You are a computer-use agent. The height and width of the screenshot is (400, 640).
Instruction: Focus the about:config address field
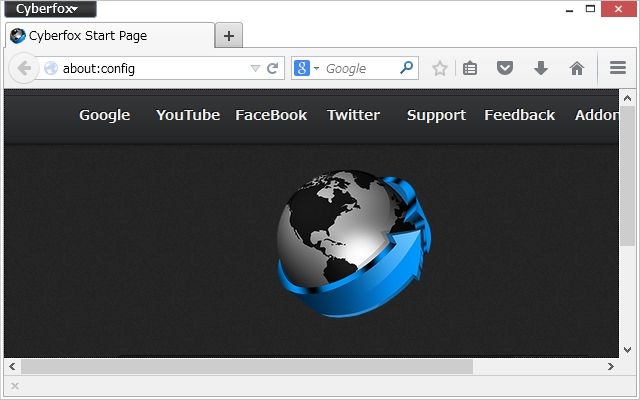pos(153,68)
